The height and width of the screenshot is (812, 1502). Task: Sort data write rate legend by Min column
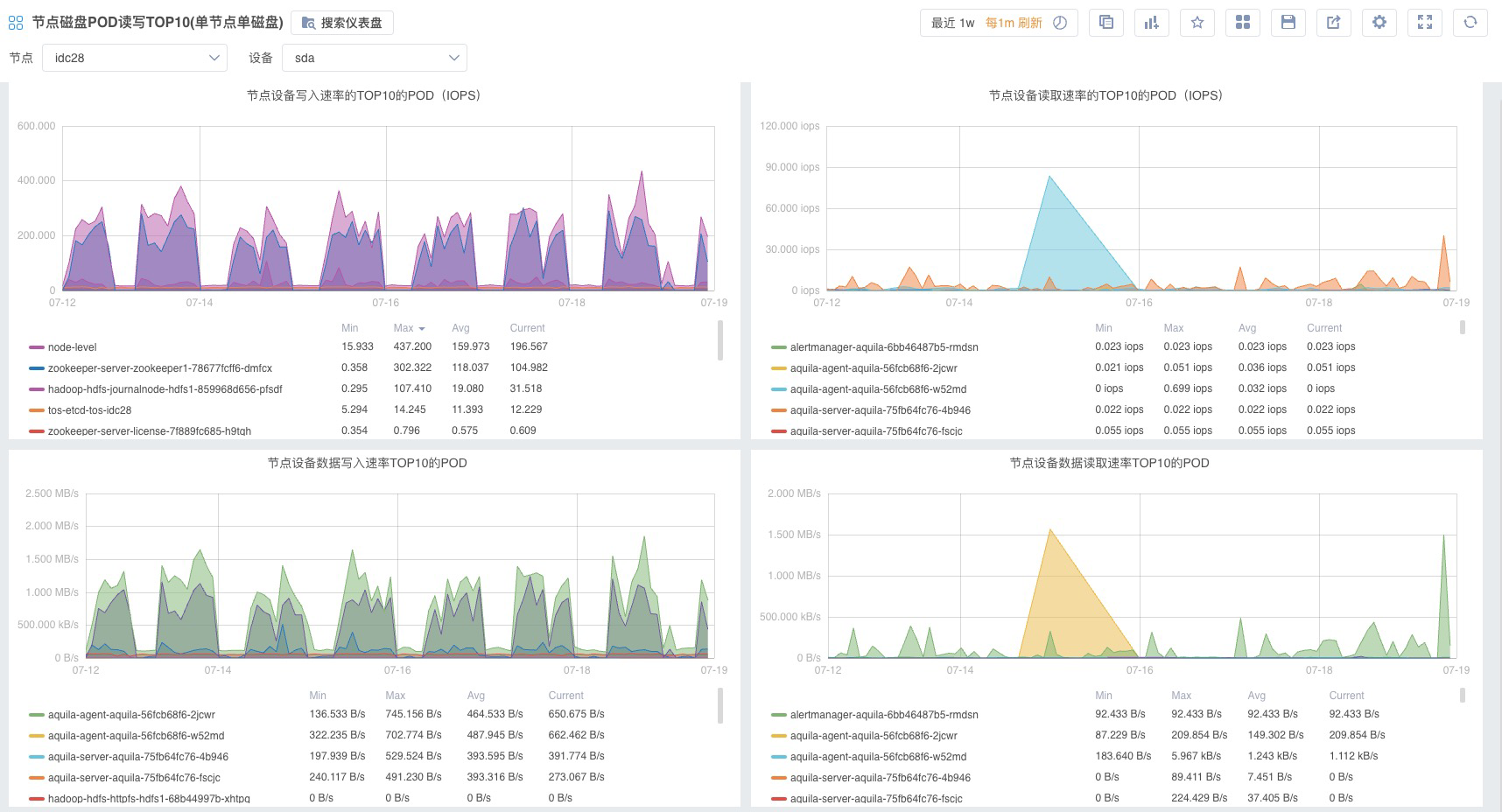tap(318, 696)
